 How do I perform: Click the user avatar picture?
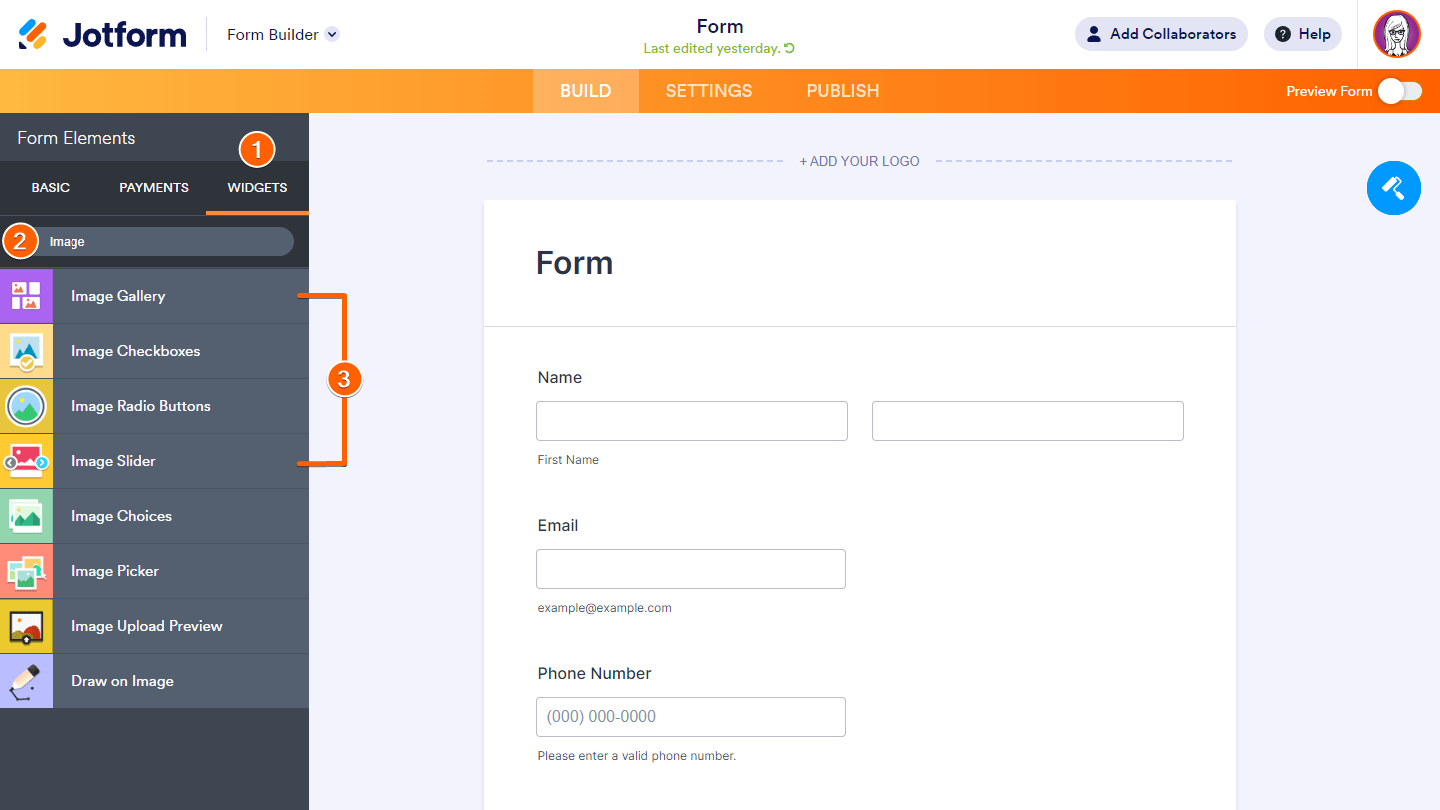pos(1396,34)
